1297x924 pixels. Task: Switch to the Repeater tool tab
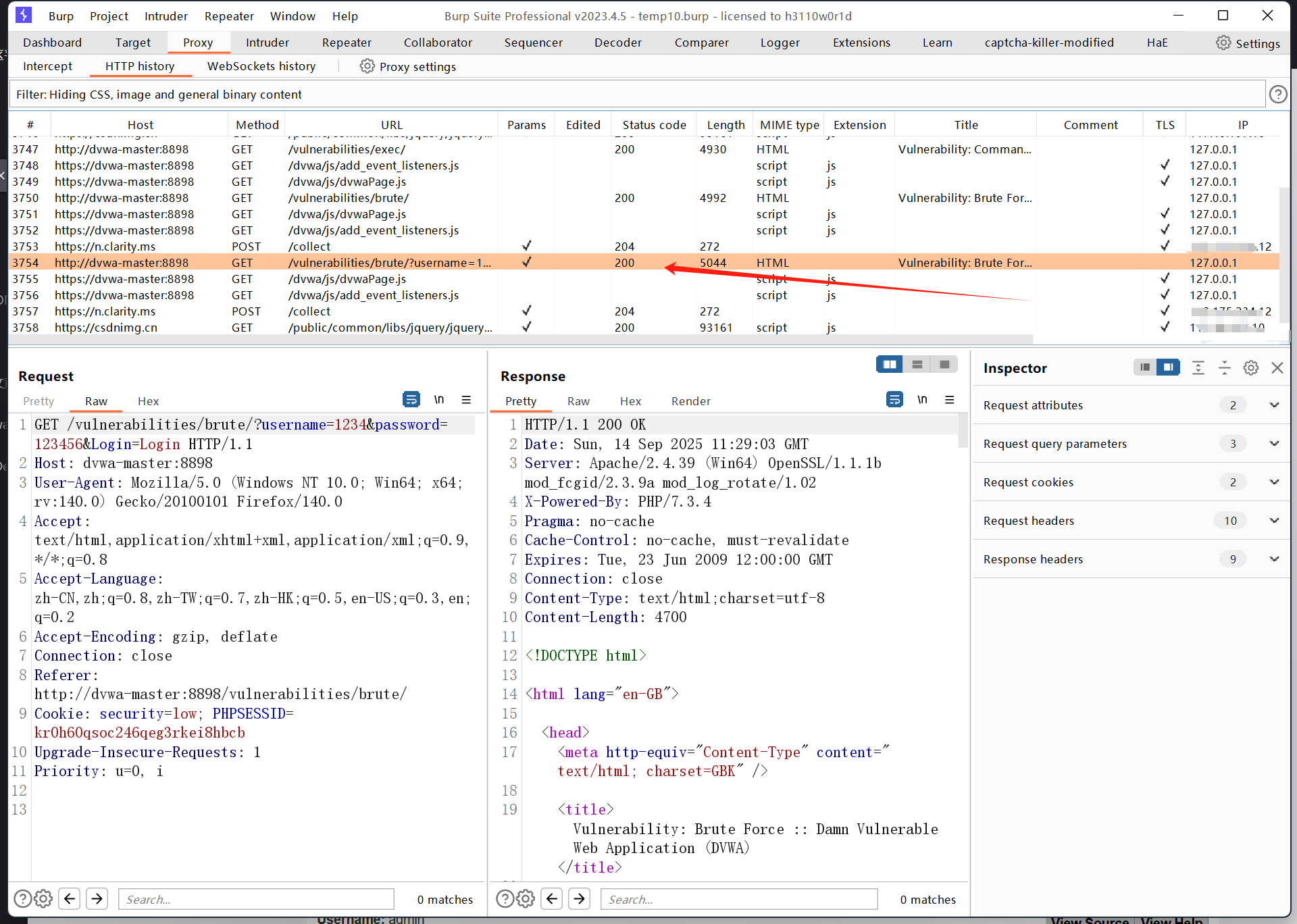(x=347, y=43)
